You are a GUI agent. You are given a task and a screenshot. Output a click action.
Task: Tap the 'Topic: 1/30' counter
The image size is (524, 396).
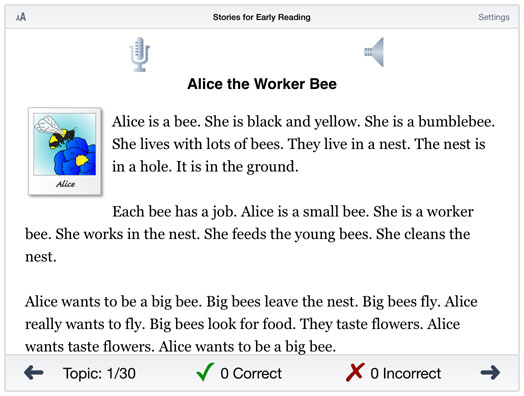coord(99,373)
